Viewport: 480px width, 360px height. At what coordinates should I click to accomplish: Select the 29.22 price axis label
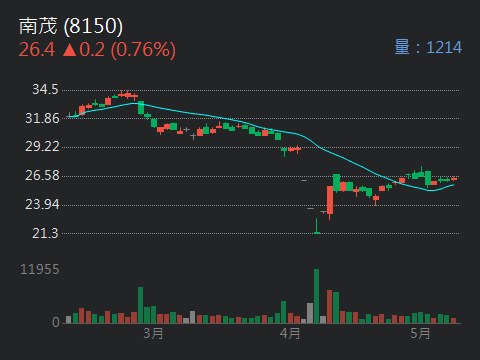click(42, 147)
